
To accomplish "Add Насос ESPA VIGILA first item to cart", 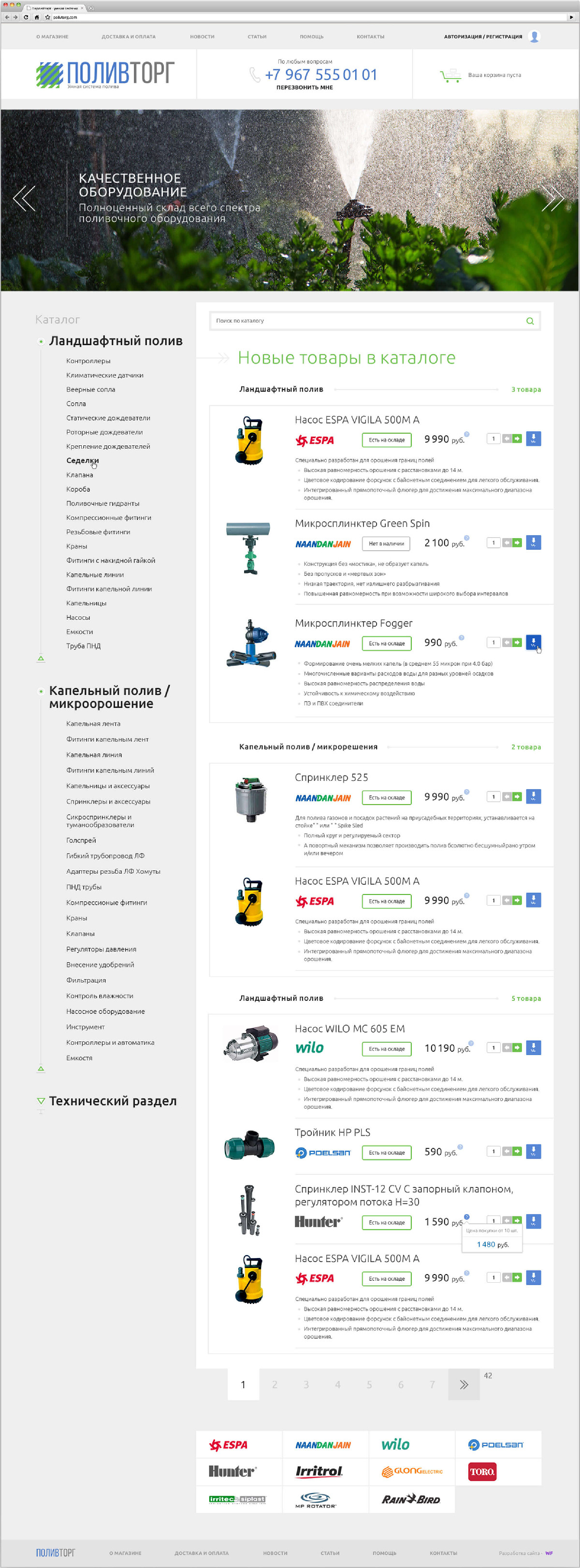I will pos(533,438).
